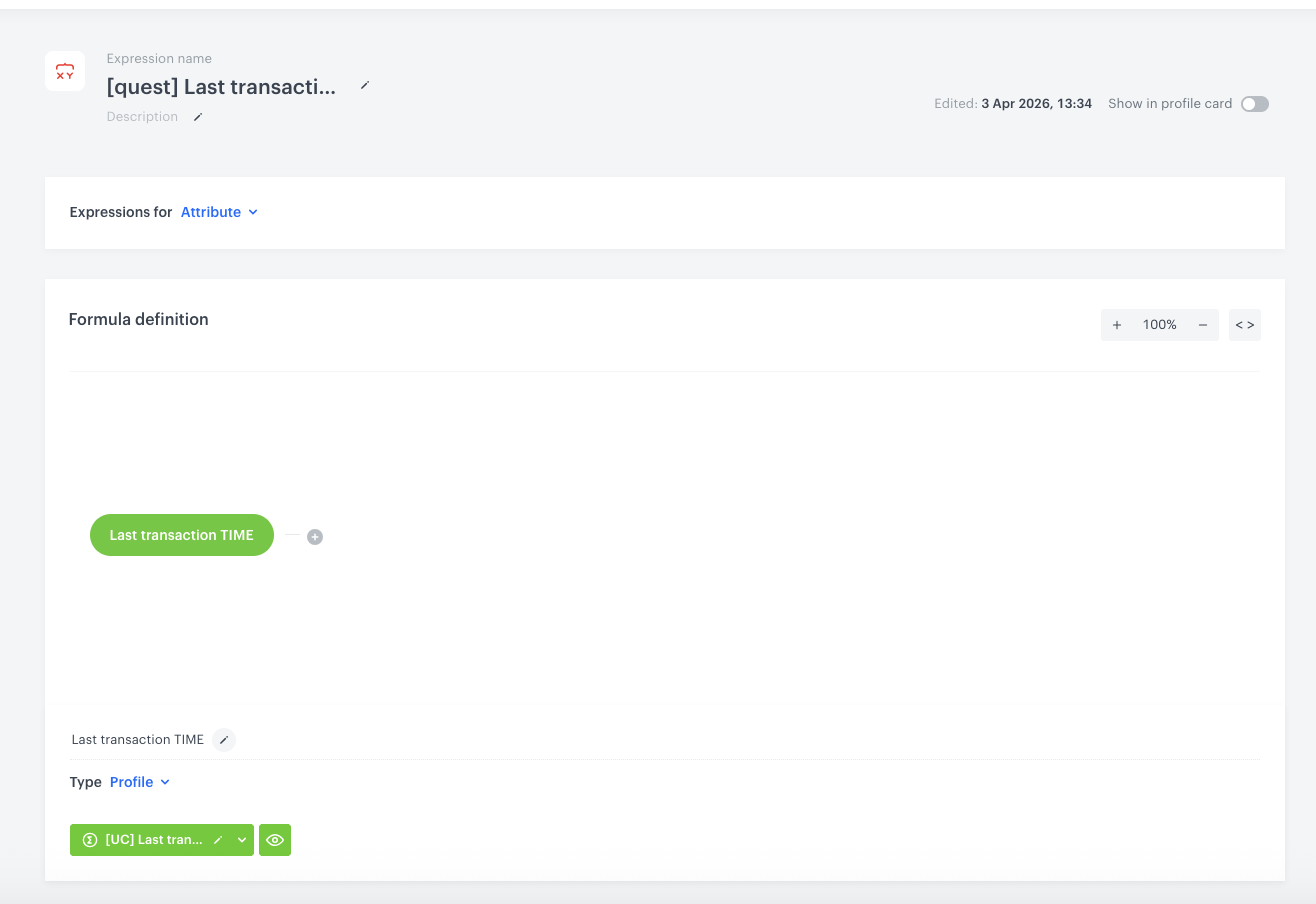
Task: Rename the Last transaction TIME label via its pencil
Action: coord(224,740)
